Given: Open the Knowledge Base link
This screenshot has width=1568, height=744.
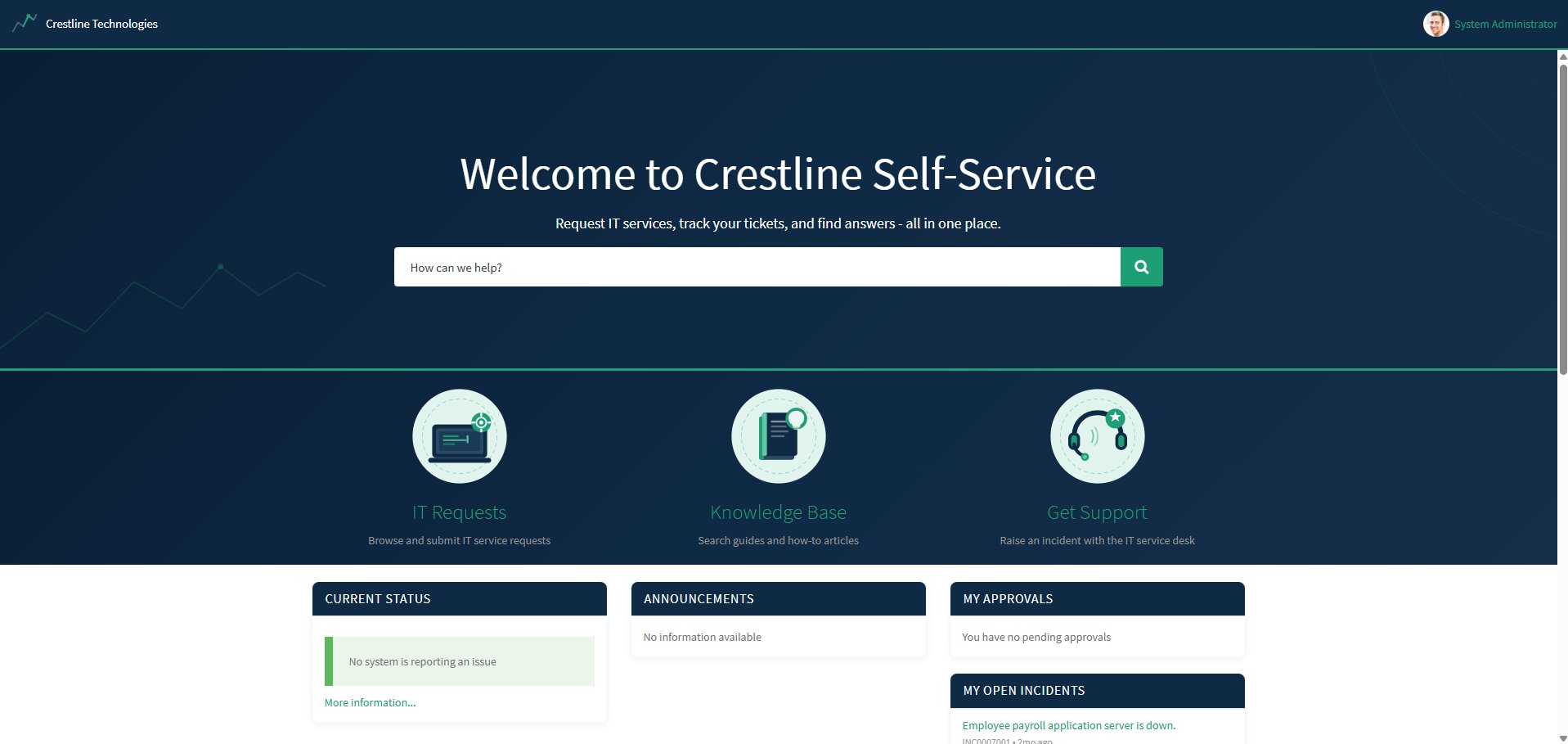Looking at the screenshot, I should click(x=779, y=512).
